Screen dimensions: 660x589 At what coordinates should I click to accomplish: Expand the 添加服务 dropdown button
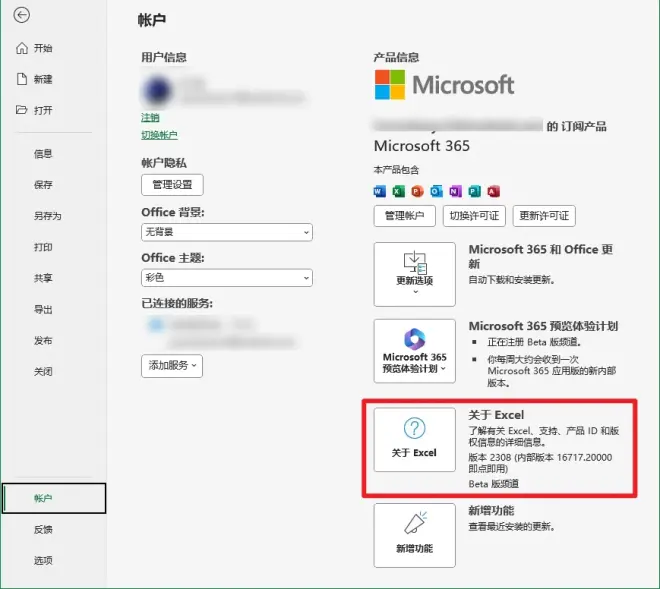tap(172, 366)
